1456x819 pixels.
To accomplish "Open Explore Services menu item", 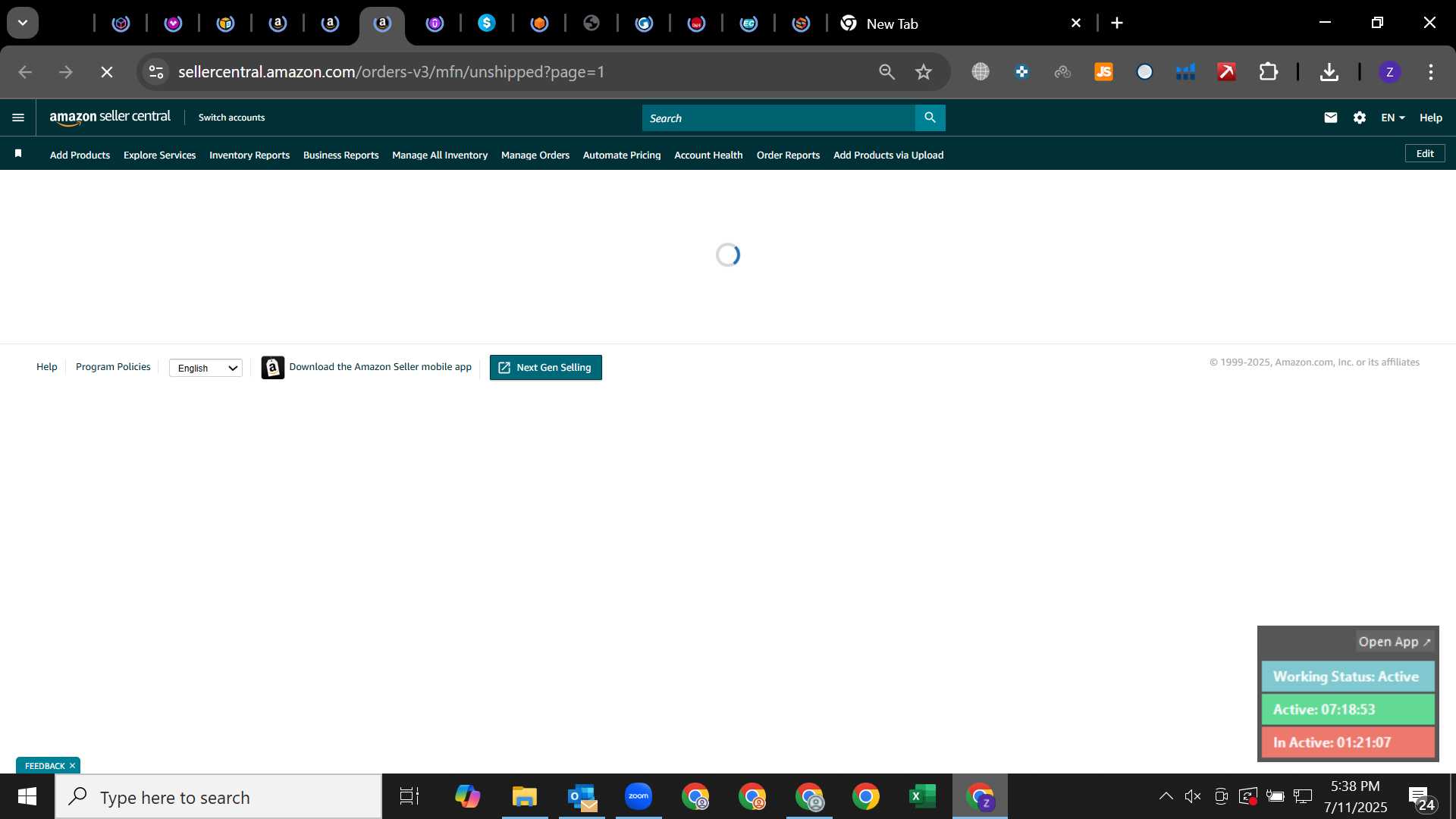I will click(159, 155).
